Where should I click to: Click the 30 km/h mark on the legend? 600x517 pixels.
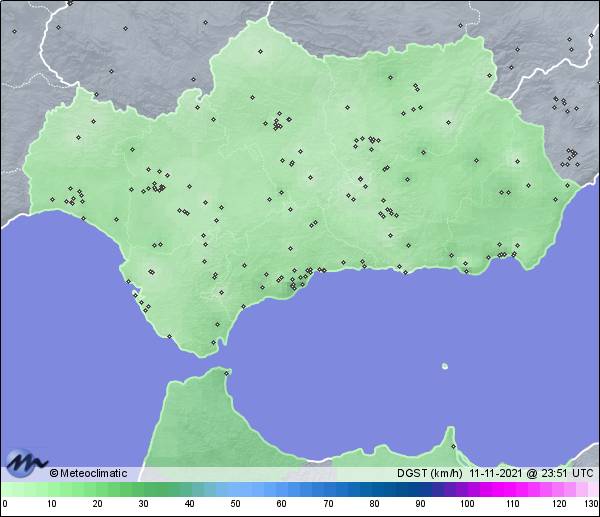tap(143, 503)
